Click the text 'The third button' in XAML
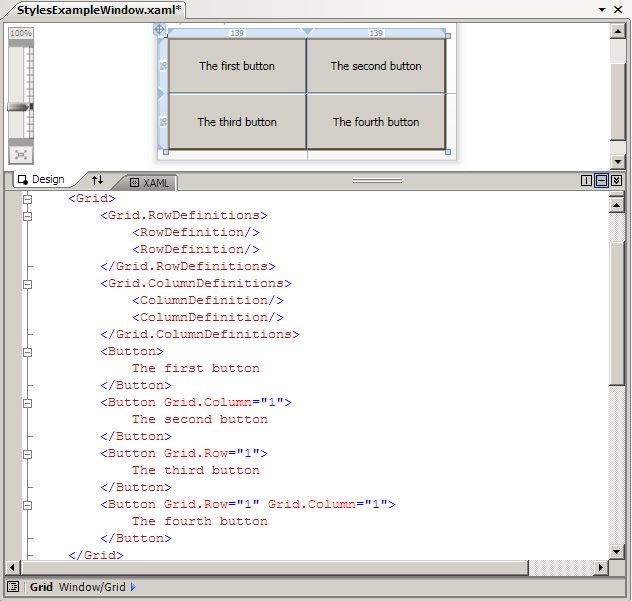 196,470
